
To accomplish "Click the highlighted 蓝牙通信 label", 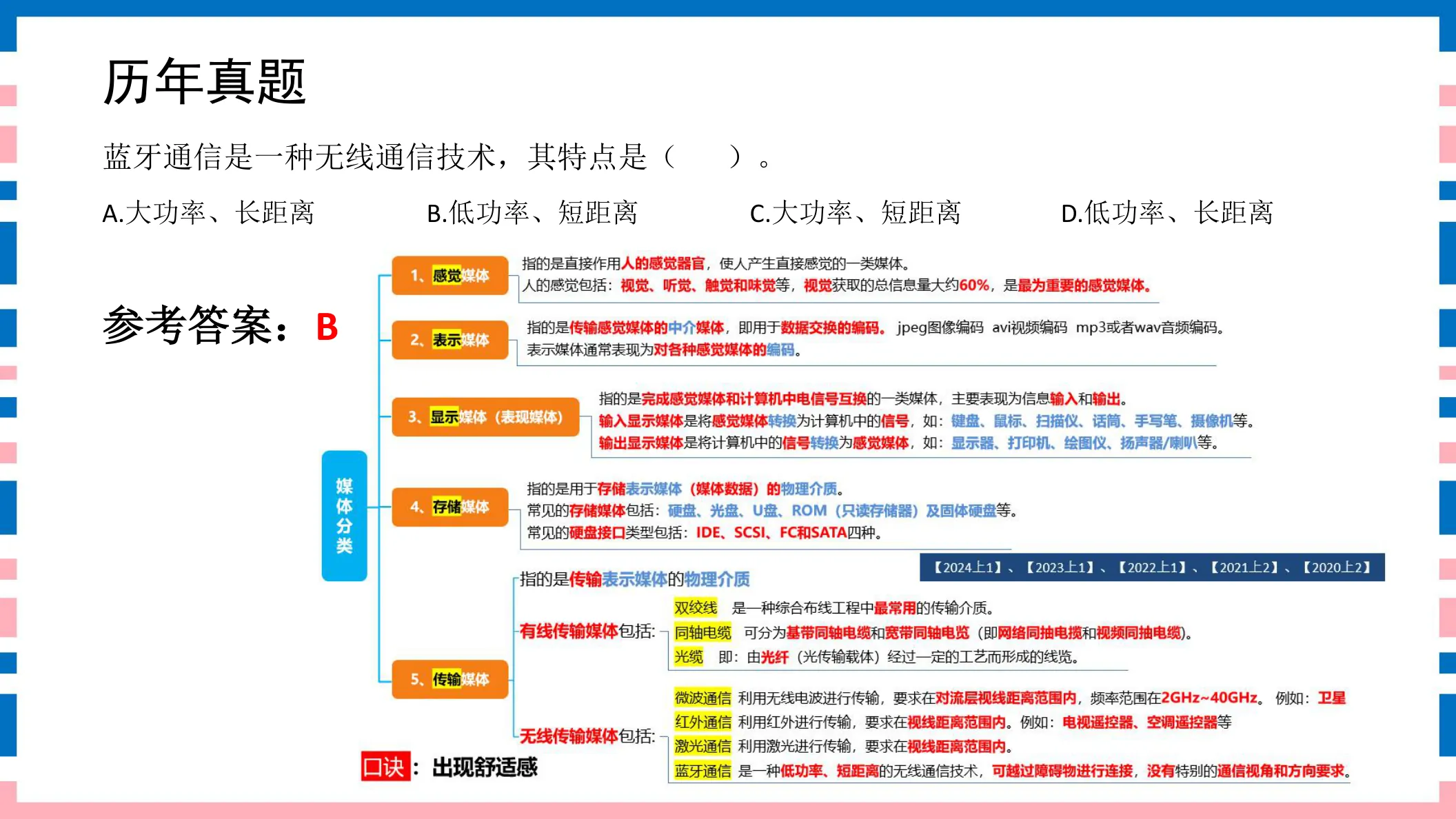I will pos(702,771).
